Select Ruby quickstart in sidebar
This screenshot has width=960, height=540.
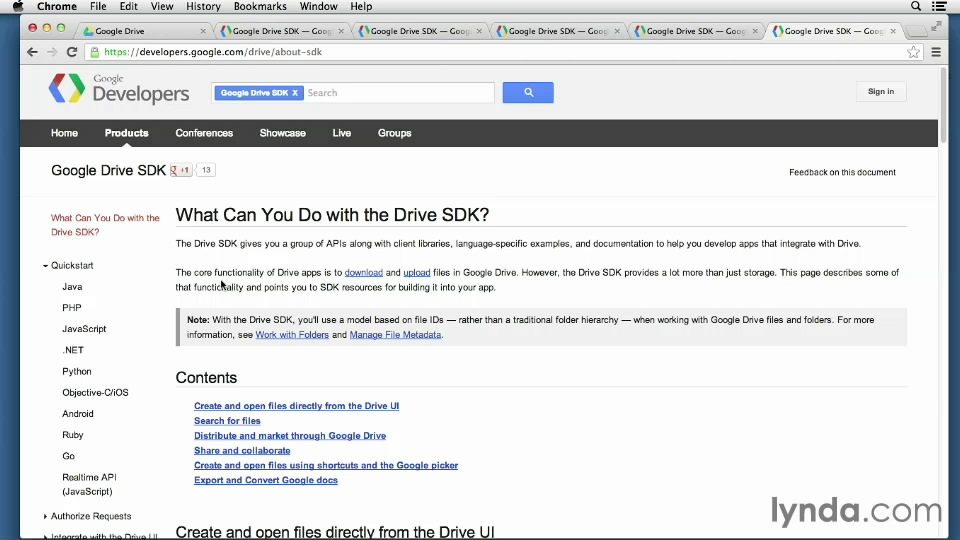72,435
